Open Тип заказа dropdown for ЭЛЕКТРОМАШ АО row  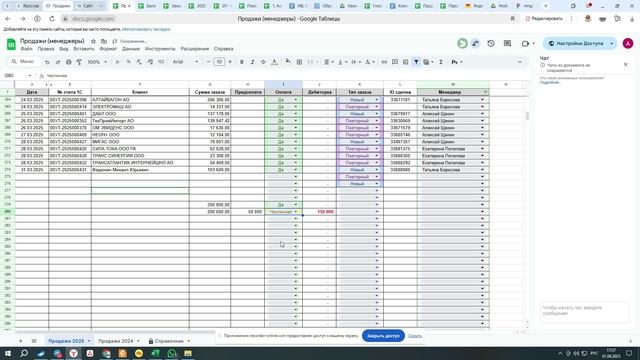[x=377, y=107]
